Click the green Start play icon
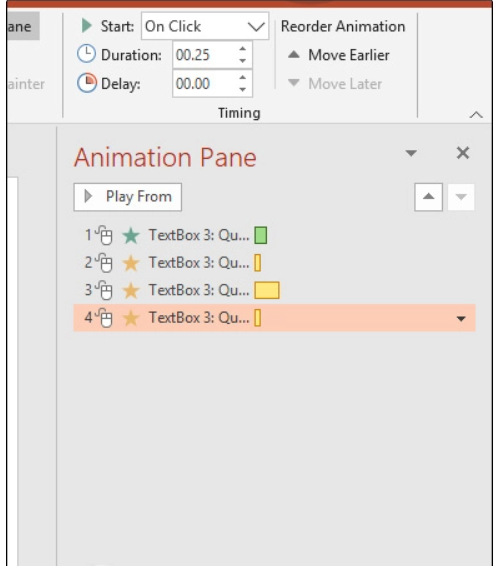Screen dimensions: 497x566 click(x=87, y=26)
